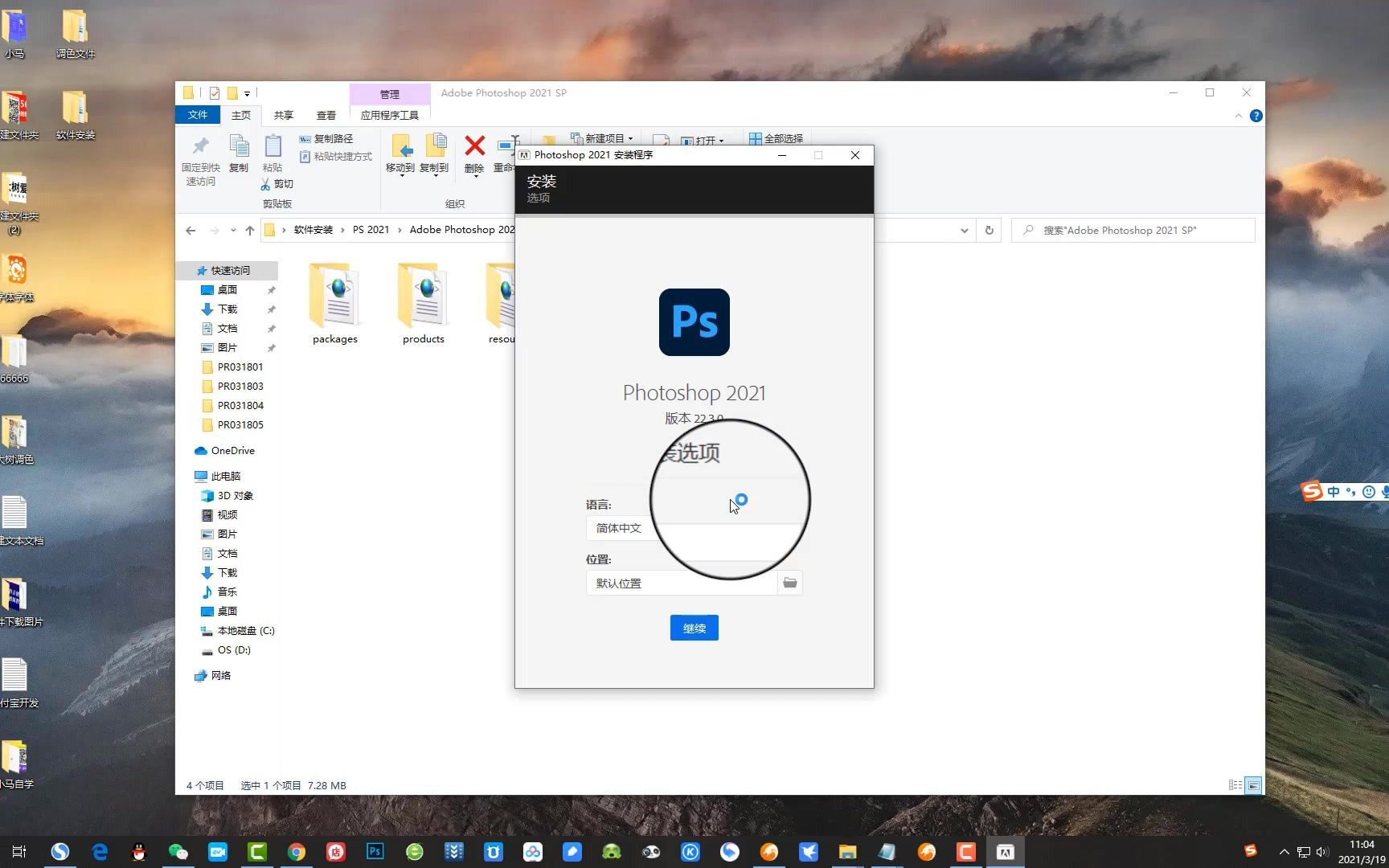1389x868 pixels.
Task: Click the 剪切 scissors button
Action: [x=277, y=184]
